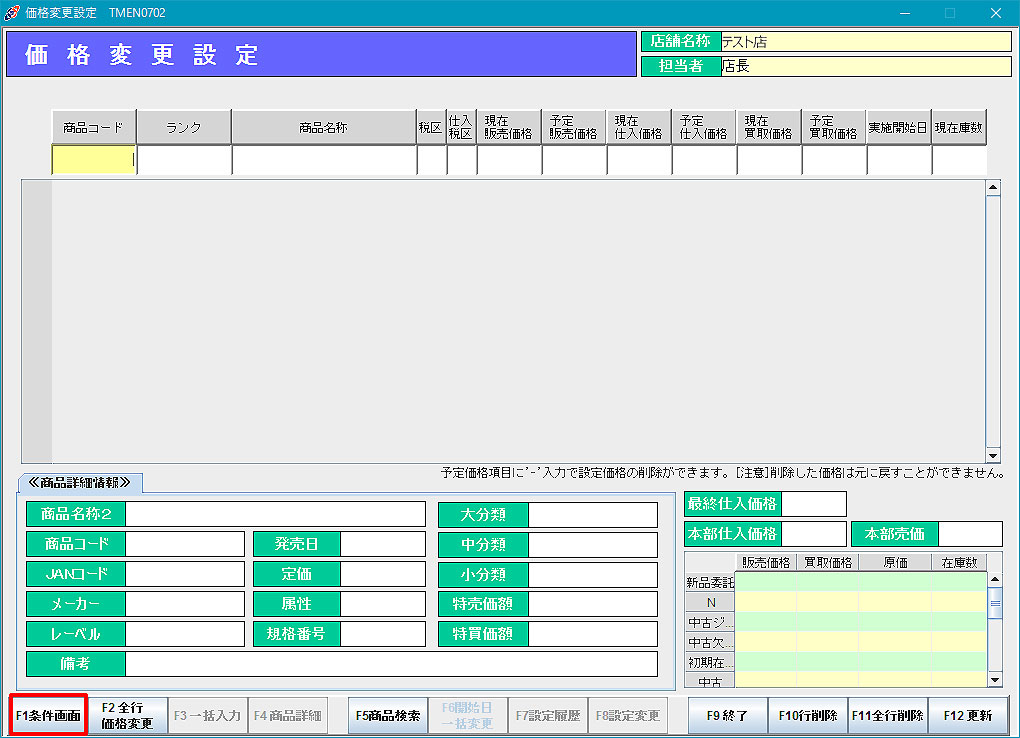Image resolution: width=1020 pixels, height=738 pixels.
Task: Click the price table scrollbar thumb
Action: click(x=994, y=603)
